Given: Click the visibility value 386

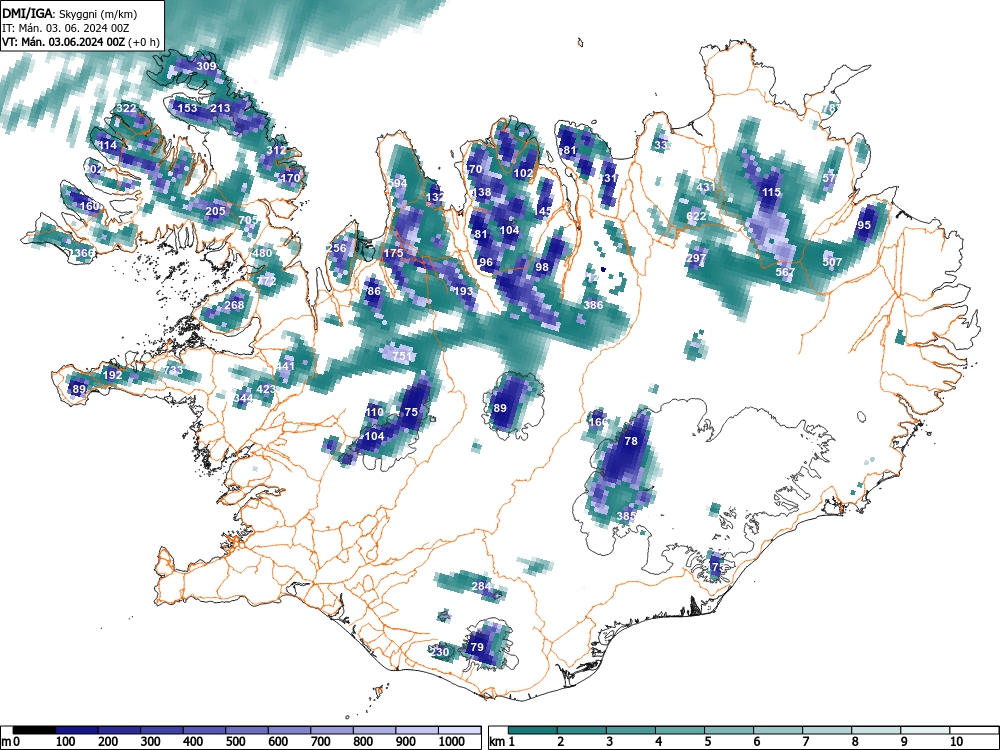Looking at the screenshot, I should coord(593,305).
